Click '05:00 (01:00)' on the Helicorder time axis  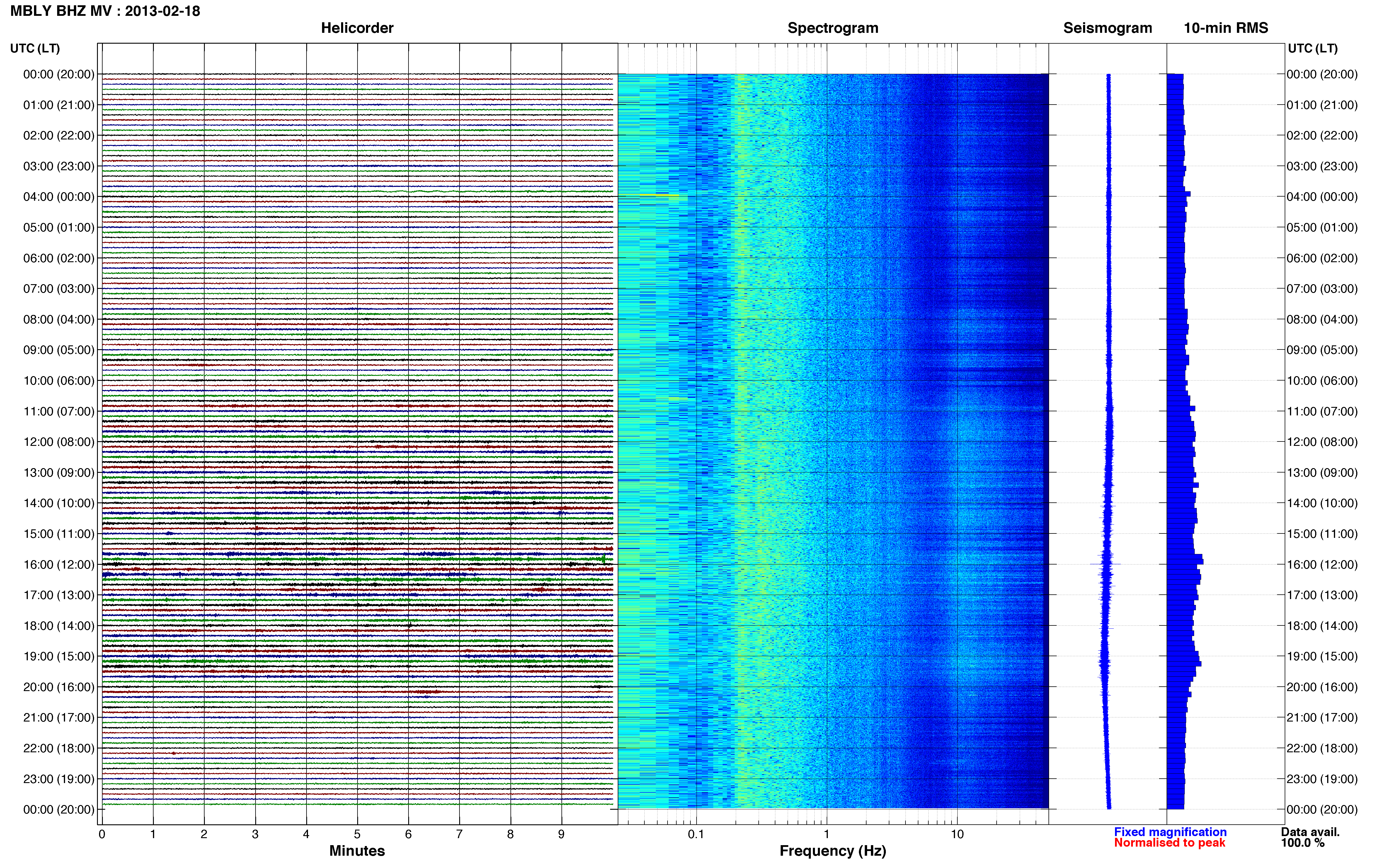[x=59, y=227]
